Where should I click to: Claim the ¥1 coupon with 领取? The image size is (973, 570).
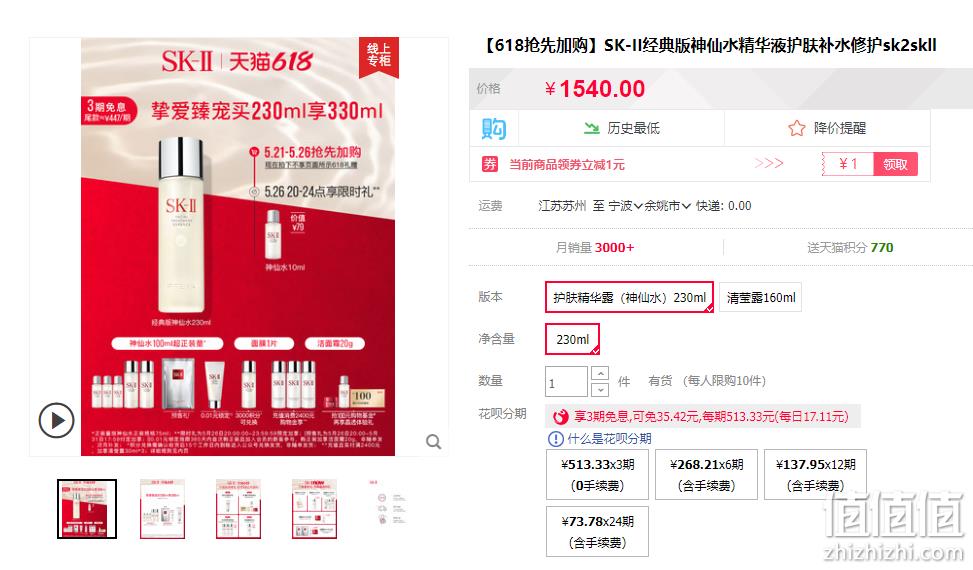coord(895,164)
